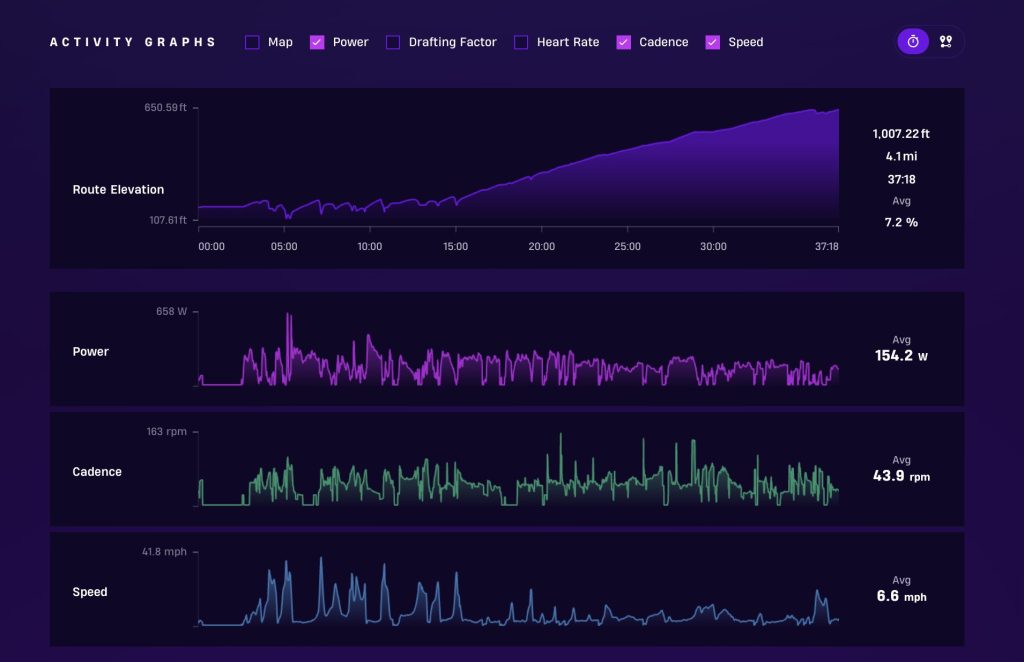Click the Route Elevation graph label
The height and width of the screenshot is (662, 1024).
118,190
